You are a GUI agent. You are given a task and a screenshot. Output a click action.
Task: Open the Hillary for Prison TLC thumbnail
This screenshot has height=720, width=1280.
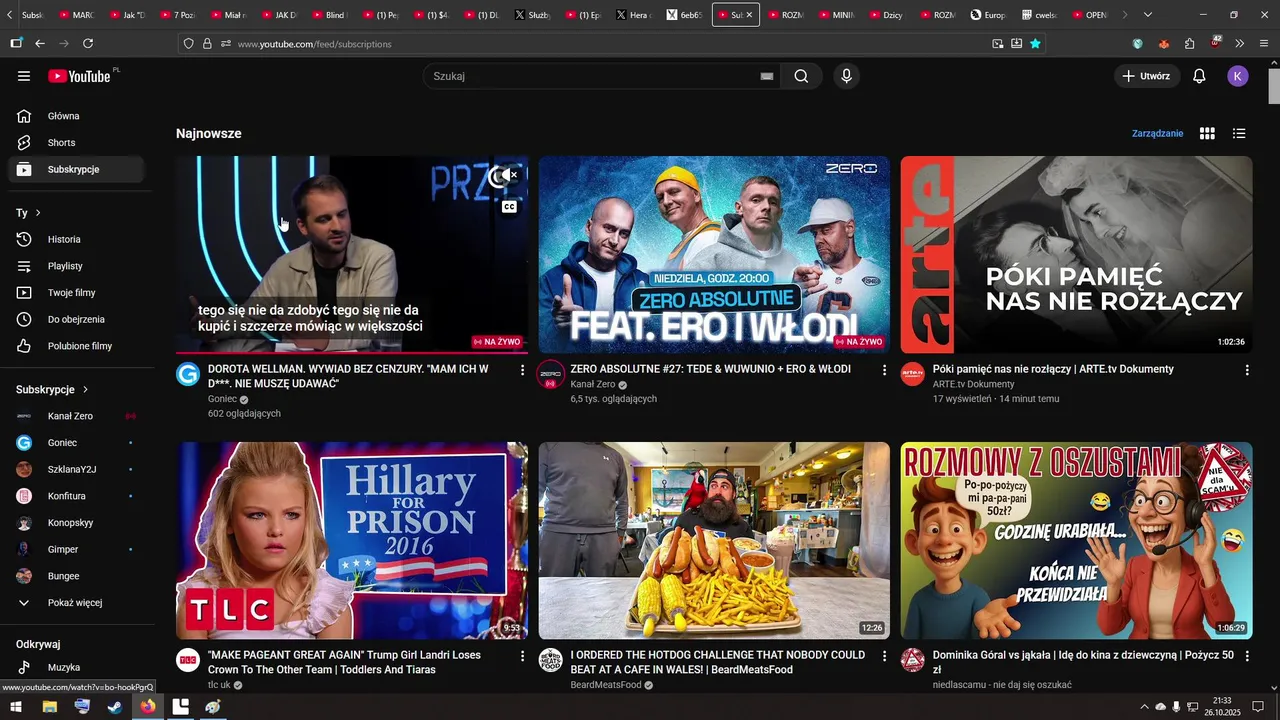(352, 541)
